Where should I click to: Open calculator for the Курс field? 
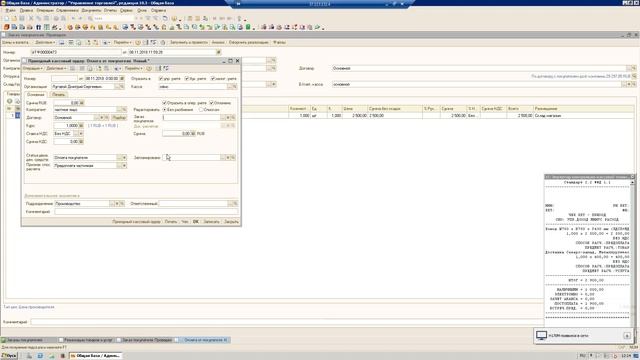tap(81, 126)
